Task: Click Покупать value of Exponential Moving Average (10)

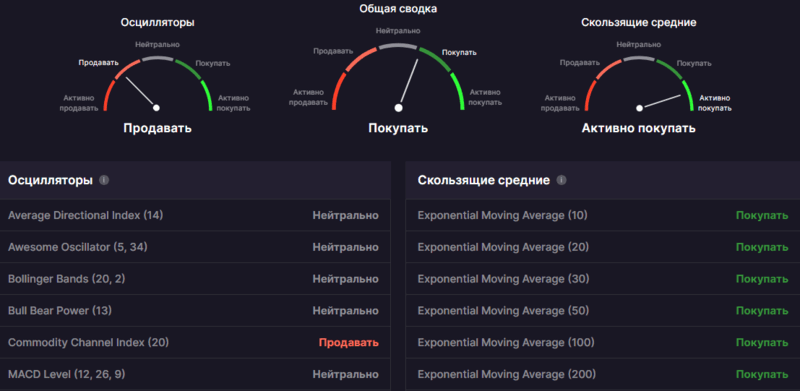Action: [x=762, y=215]
